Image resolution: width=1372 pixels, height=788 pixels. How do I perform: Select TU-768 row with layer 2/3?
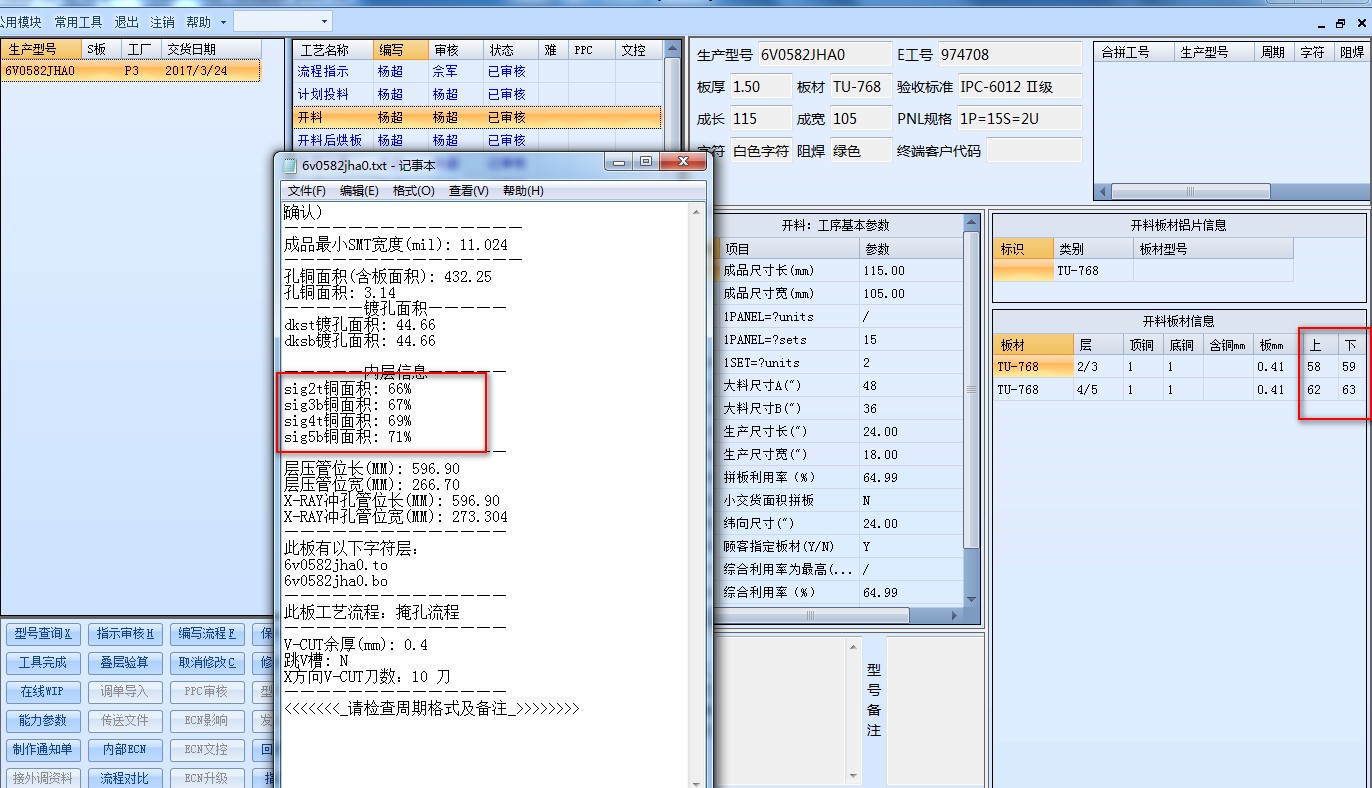1179,367
